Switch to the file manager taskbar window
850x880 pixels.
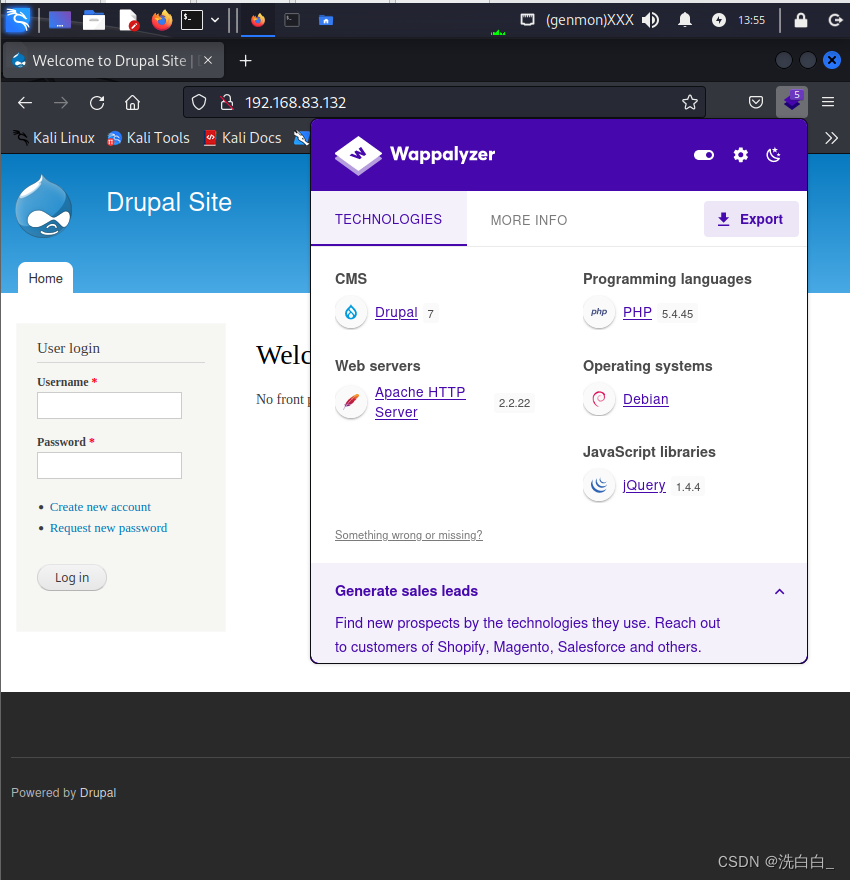pos(326,21)
